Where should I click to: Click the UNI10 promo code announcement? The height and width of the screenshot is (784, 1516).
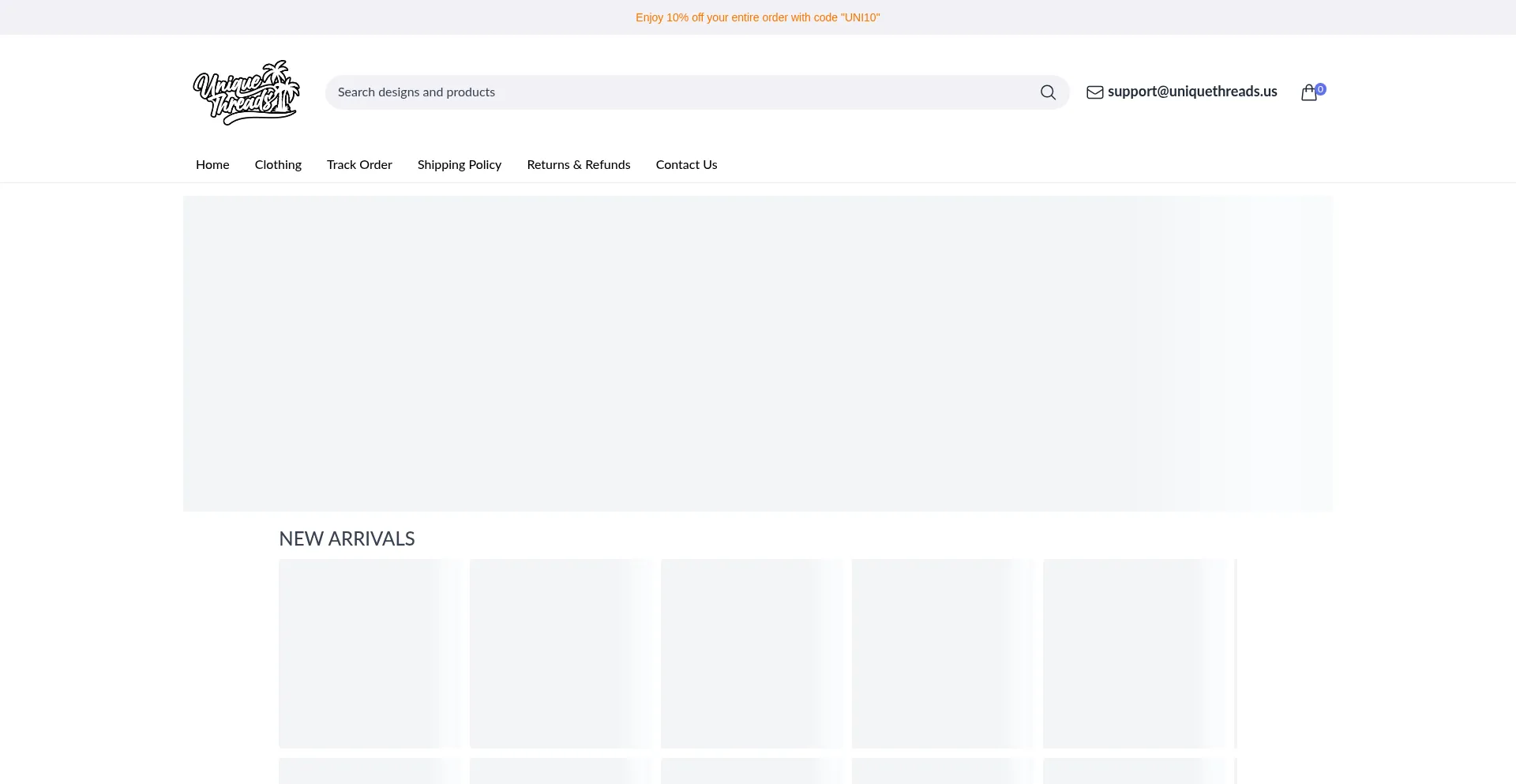(757, 17)
